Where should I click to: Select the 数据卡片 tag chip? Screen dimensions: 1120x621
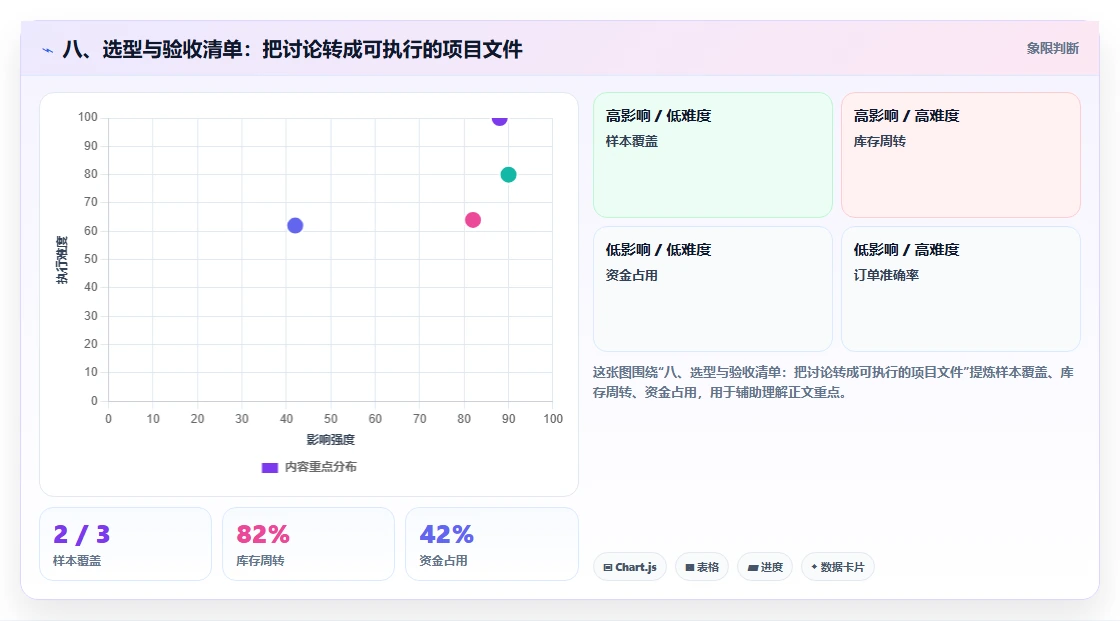click(838, 567)
